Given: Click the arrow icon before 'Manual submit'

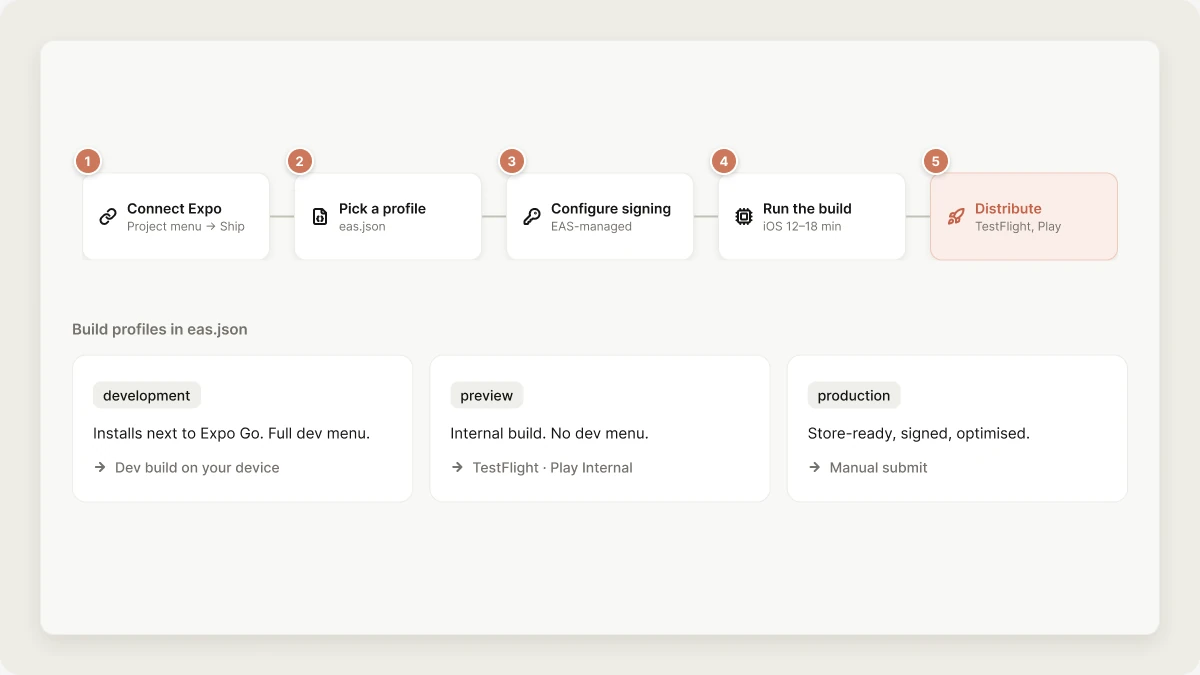Looking at the screenshot, I should tap(814, 467).
